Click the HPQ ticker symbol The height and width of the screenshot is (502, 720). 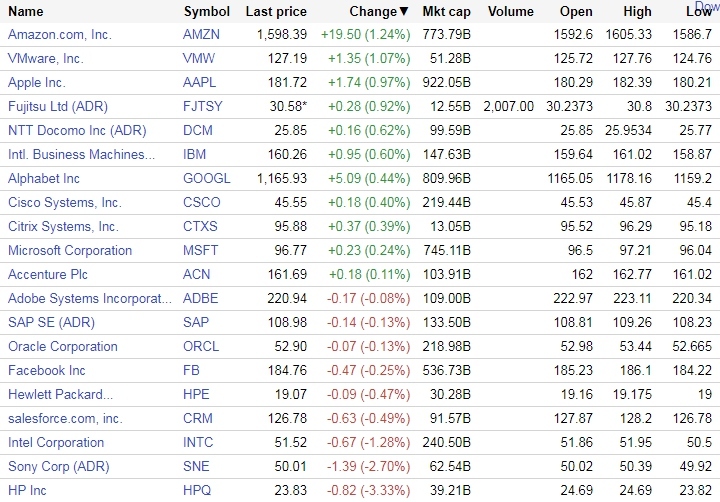[x=199, y=491]
